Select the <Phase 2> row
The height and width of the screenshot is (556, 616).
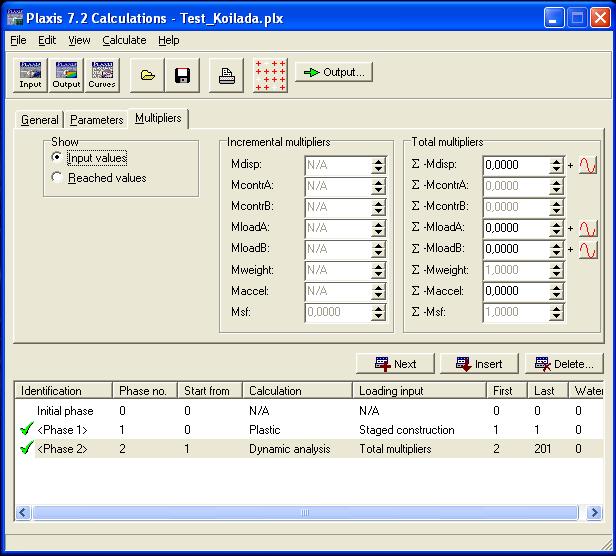(309, 448)
